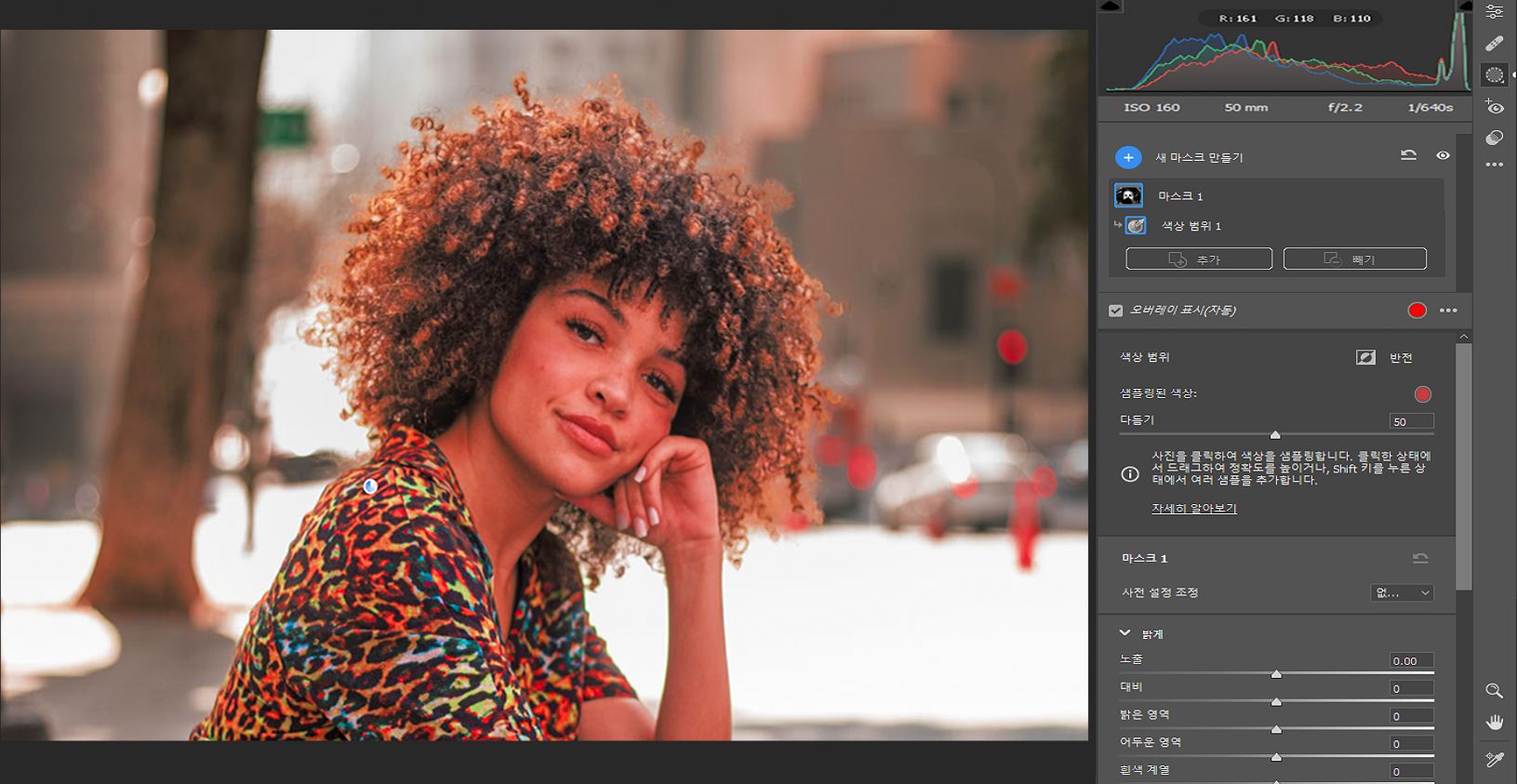This screenshot has width=1517, height=784.
Task: Click the sampler overlay tool at toolbar bottom
Action: click(x=1494, y=760)
